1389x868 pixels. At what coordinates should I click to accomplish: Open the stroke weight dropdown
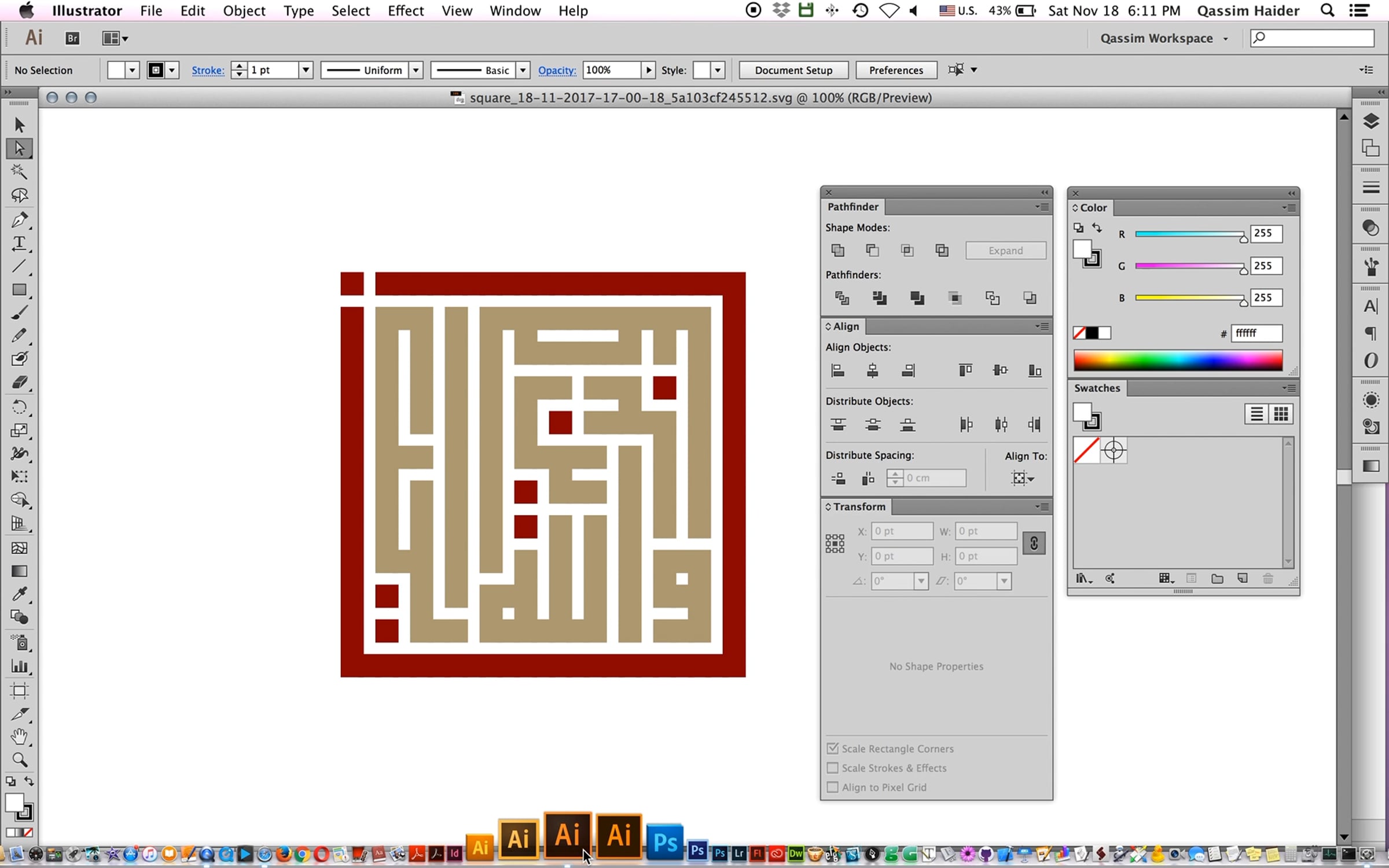tap(306, 70)
